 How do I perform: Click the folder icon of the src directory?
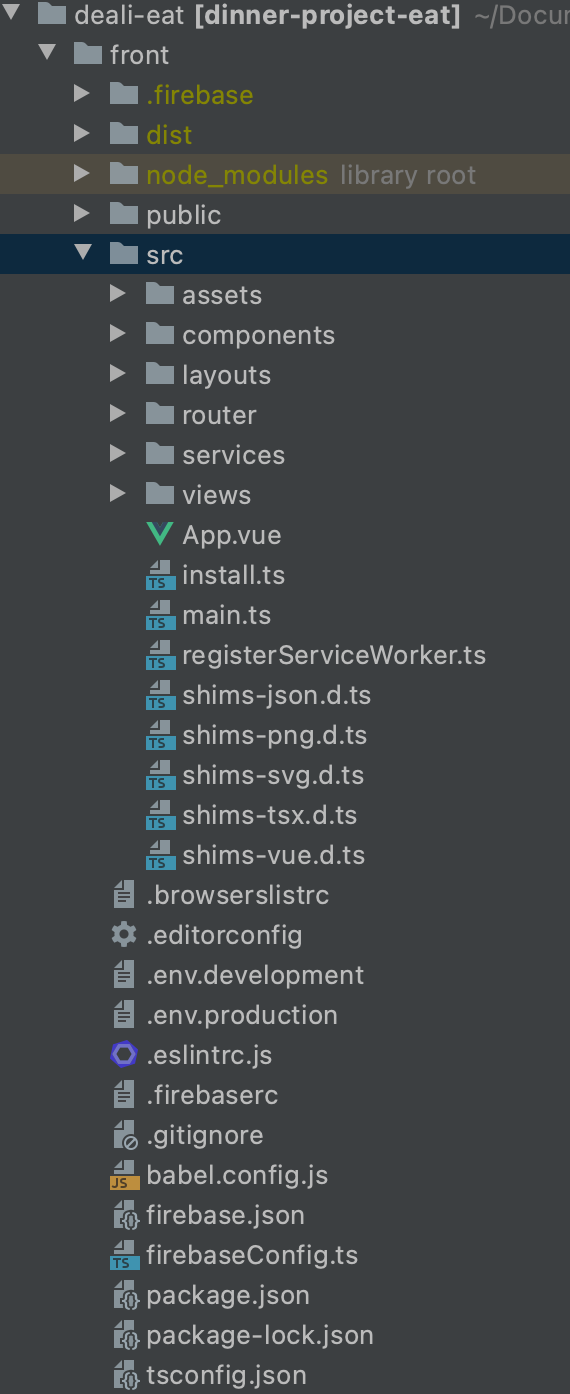pos(123,254)
